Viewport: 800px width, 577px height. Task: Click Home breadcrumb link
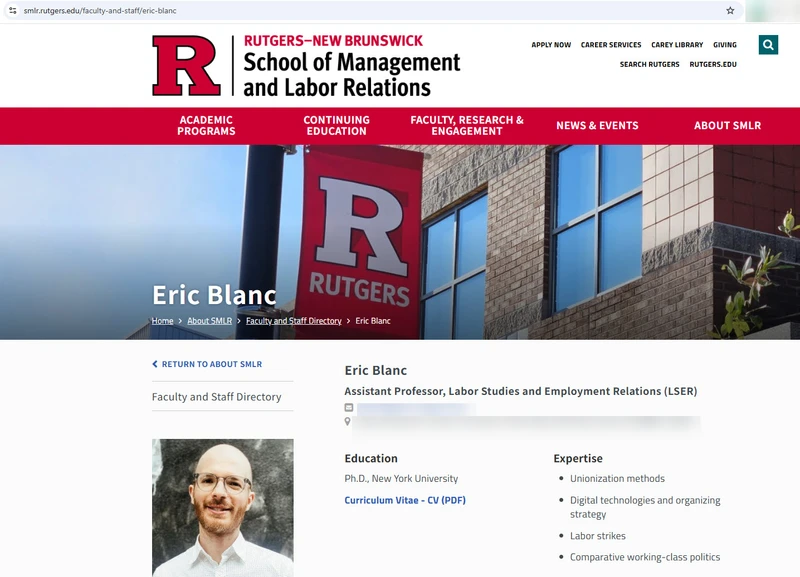pos(162,321)
